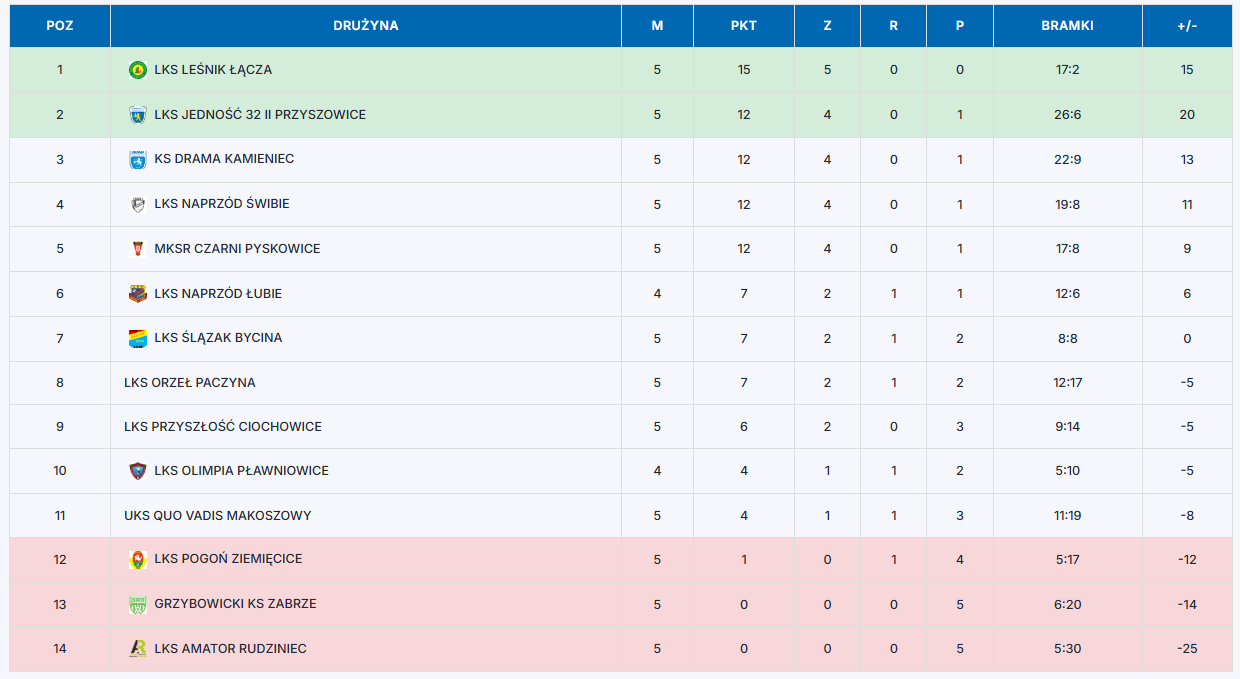Open the UKS Quo Vadis Makoszowy link
The image size is (1240, 679).
point(218,516)
